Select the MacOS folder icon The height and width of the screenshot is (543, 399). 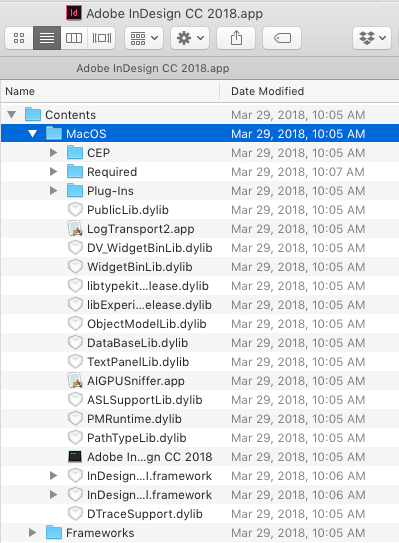pos(54,133)
